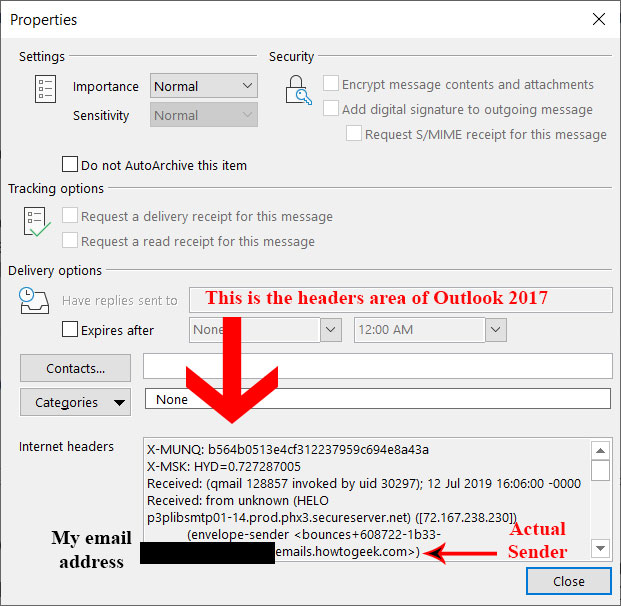Open the Sensitivity dropdown
Screen dimensions: 621x606
point(204,115)
